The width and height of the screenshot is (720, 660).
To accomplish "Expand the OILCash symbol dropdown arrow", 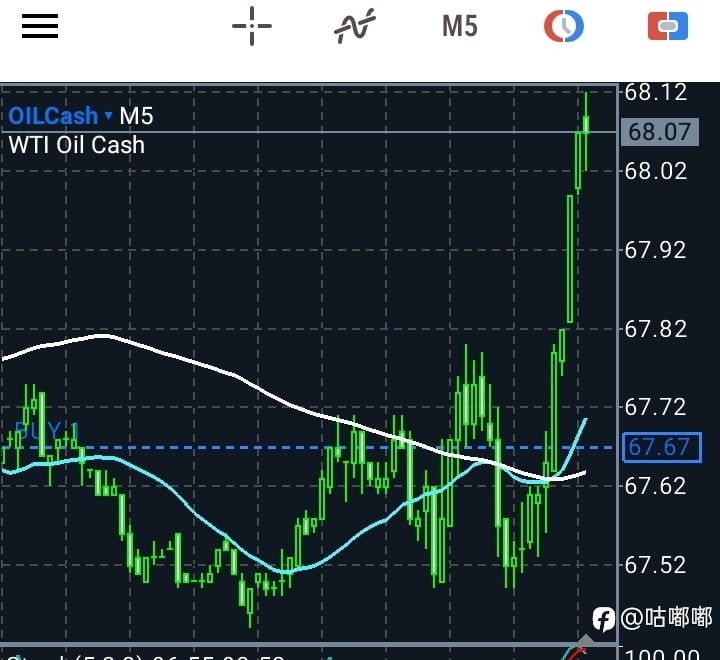I will pos(109,114).
